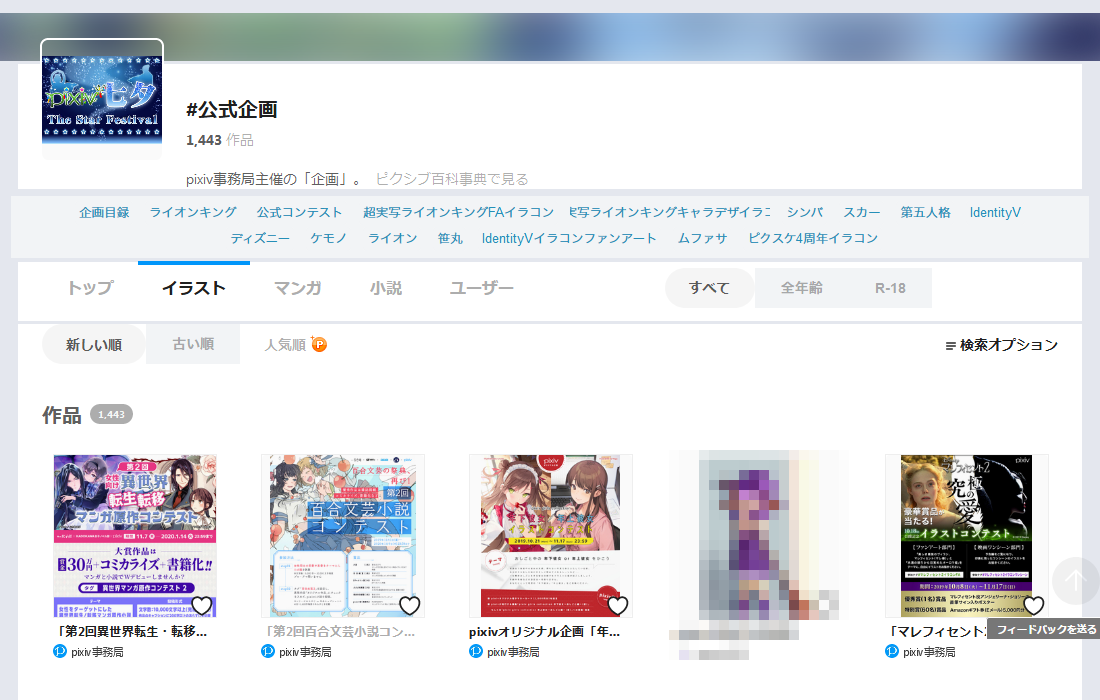Click heart on pixivオリジナル企画 artwork
The image size is (1100, 700).
[617, 605]
